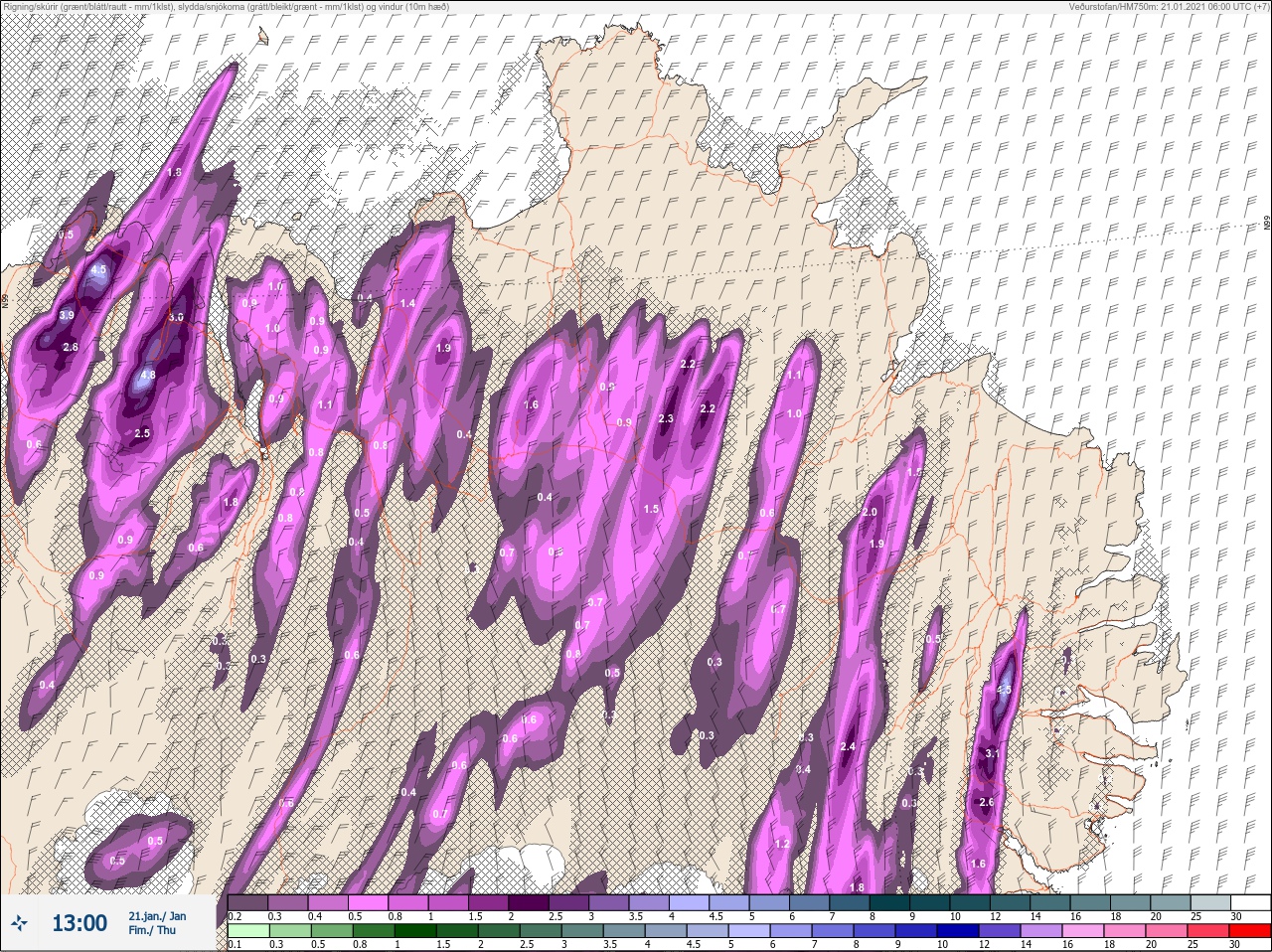
Task: Select top legend swatch between 2 and 2.5
Action: [530, 902]
